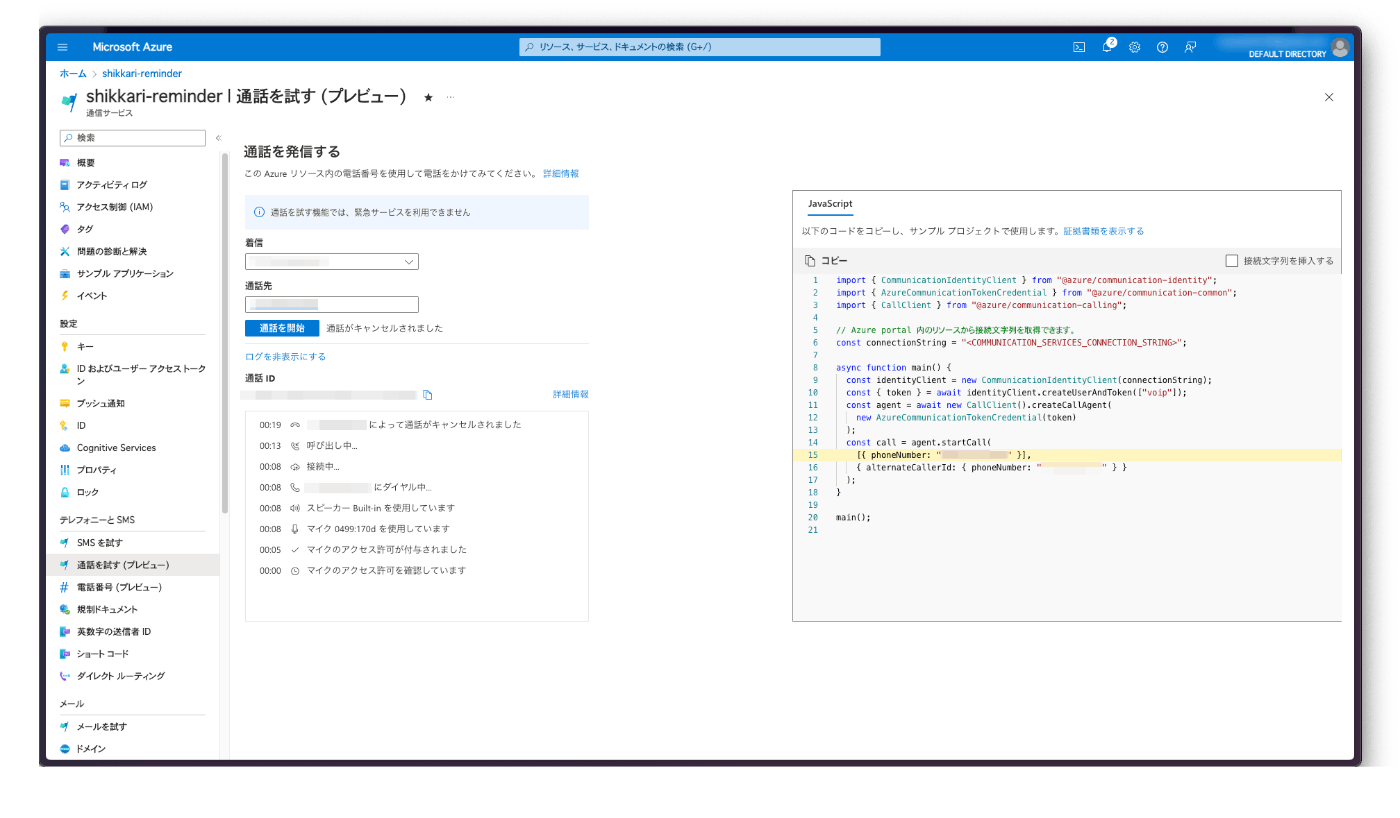
Task: Click log entry マイクのアクセス許可が付与されました
Action: pos(386,550)
